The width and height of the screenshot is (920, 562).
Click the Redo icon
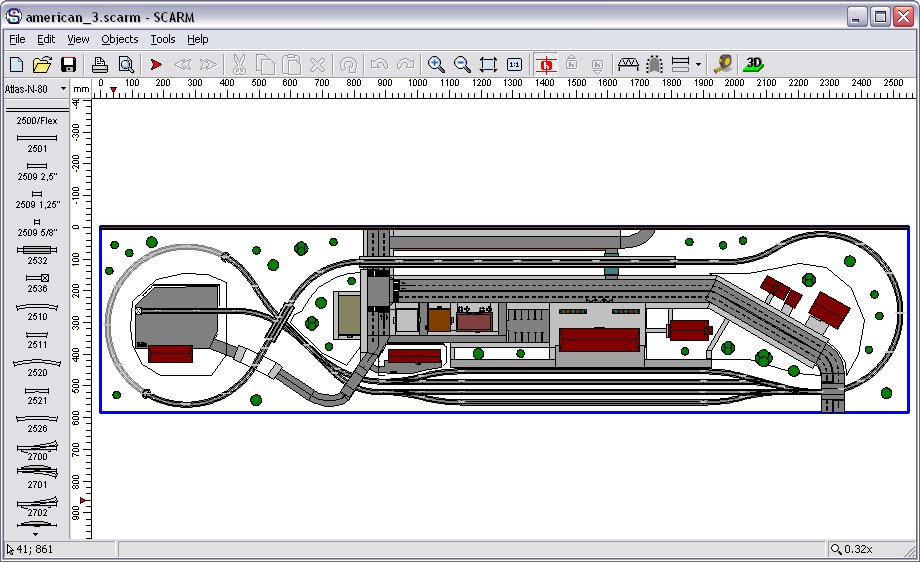(405, 64)
